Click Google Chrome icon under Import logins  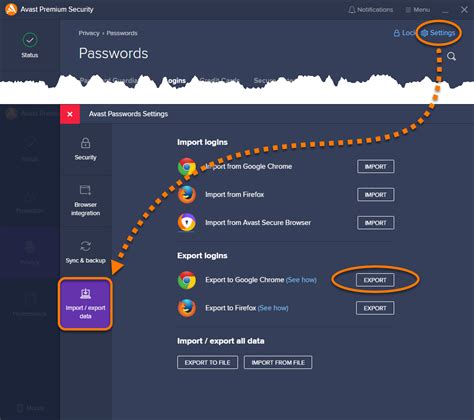(x=187, y=167)
